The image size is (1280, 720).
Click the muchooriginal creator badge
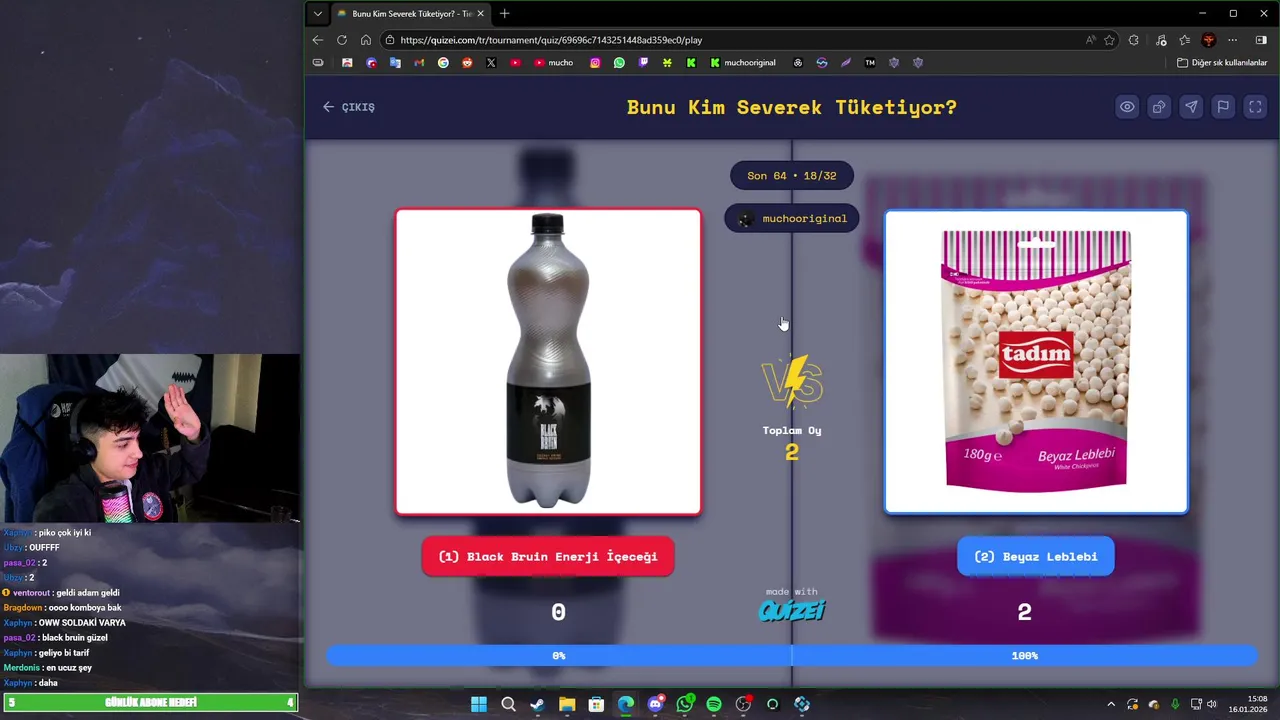[x=792, y=218]
